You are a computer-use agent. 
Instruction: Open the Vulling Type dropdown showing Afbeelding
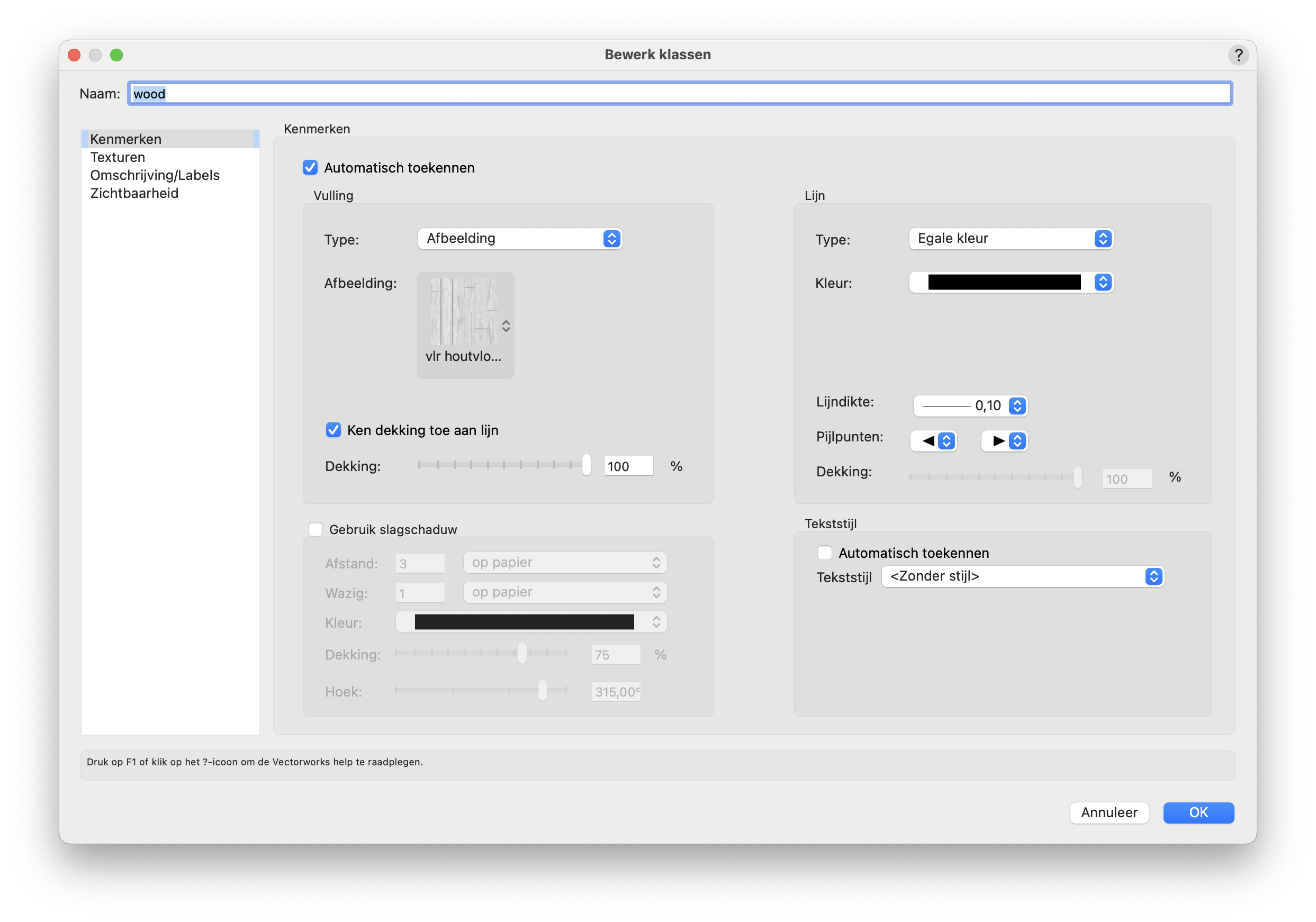[519, 238]
